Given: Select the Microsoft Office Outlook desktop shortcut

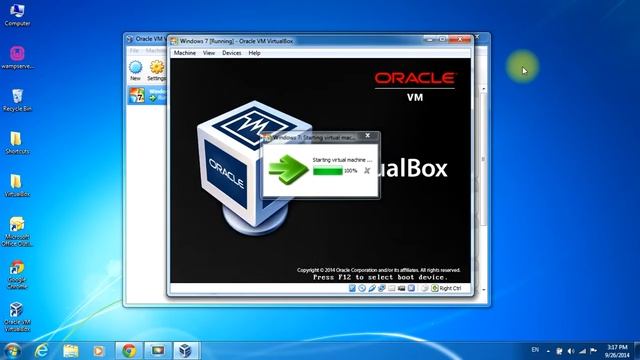Looking at the screenshot, I should click(17, 232).
